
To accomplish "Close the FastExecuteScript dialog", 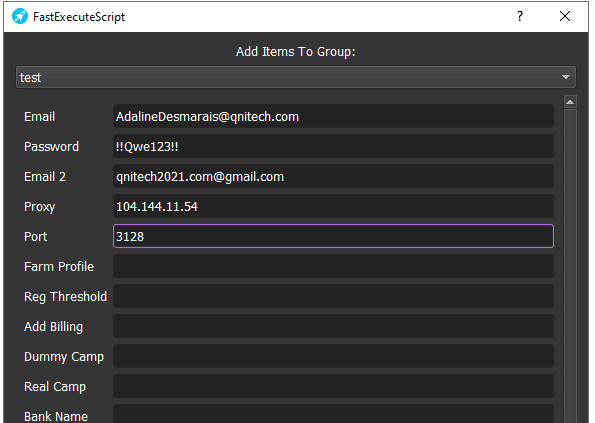I will click(x=565, y=16).
